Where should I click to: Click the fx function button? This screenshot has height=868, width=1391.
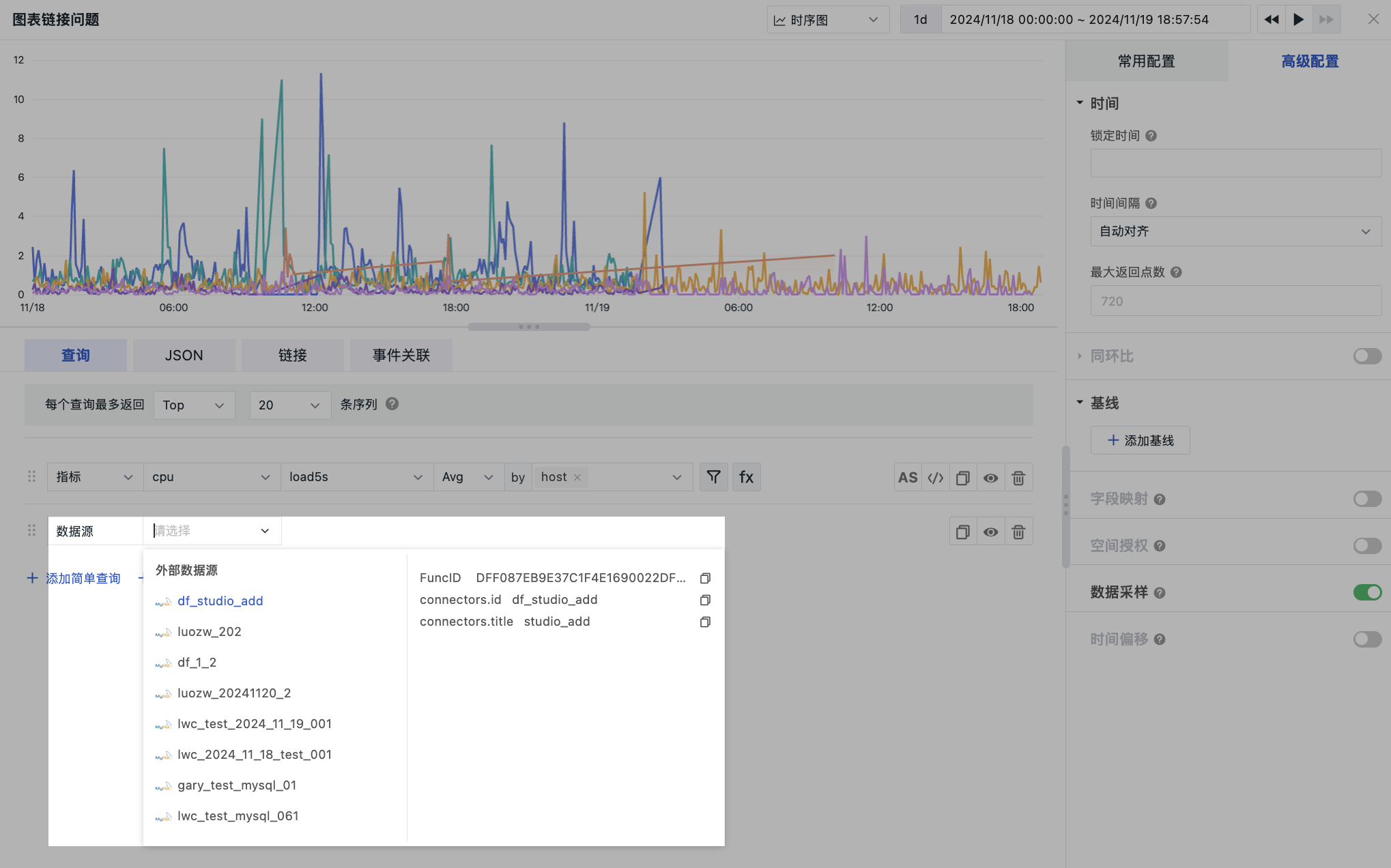747,477
